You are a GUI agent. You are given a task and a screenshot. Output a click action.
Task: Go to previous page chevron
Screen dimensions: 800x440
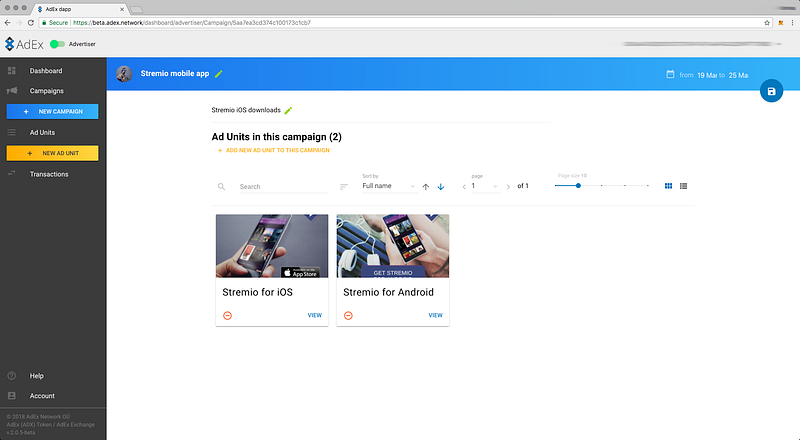point(464,187)
